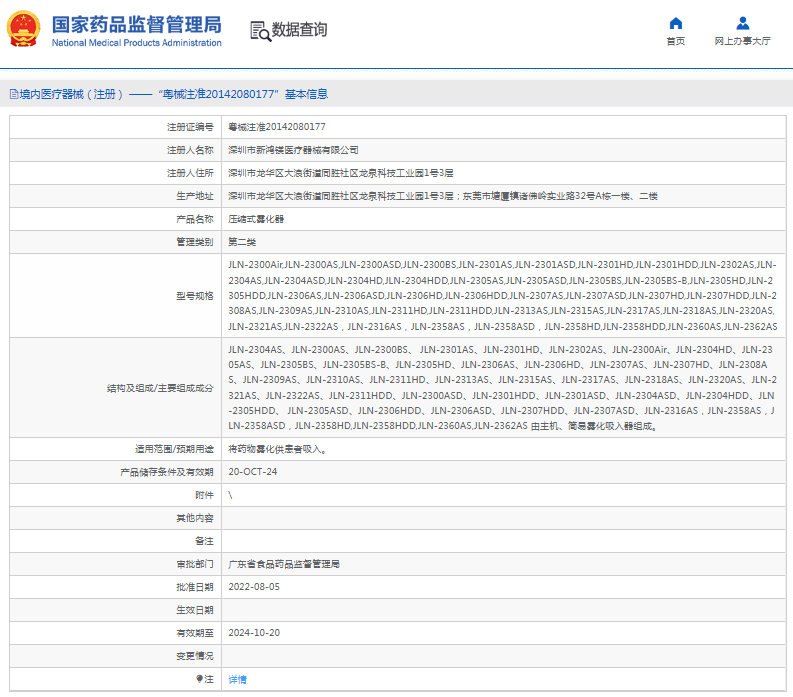Click the document icon before 境内医疗器械

(13, 94)
